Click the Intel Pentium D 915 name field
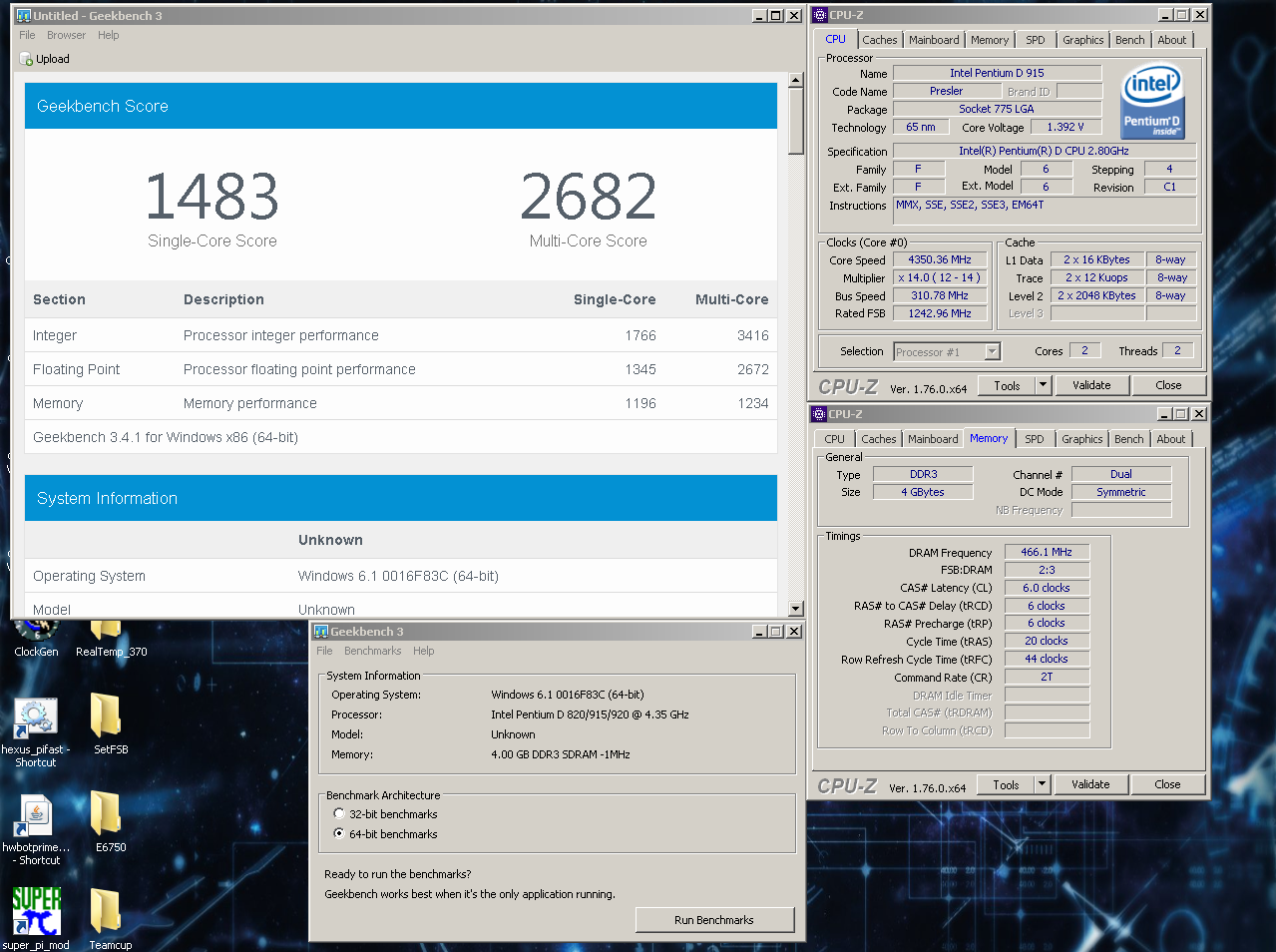The width and height of the screenshot is (1276, 952). point(997,73)
